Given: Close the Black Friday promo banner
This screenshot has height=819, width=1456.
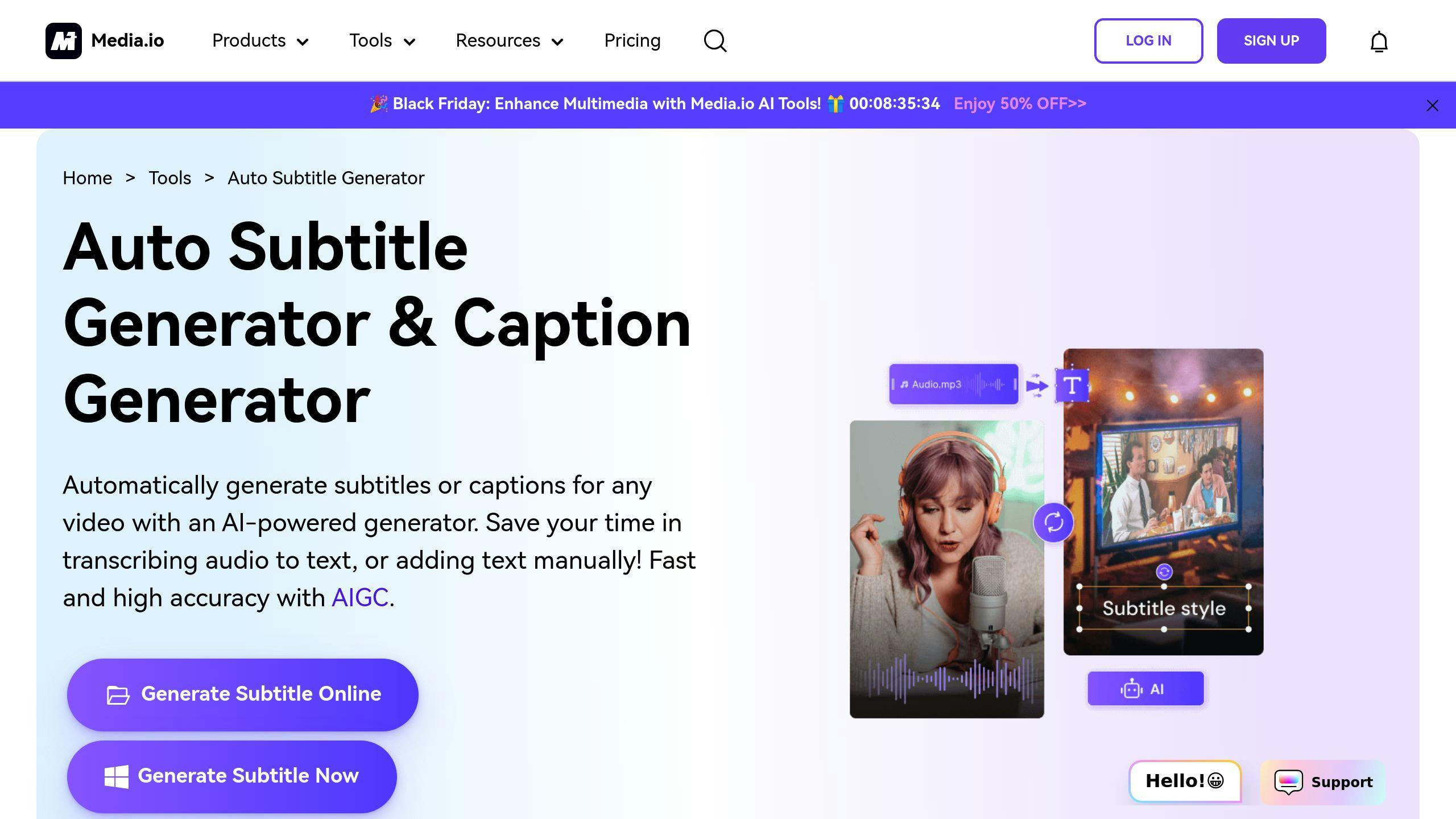Looking at the screenshot, I should click(1432, 106).
